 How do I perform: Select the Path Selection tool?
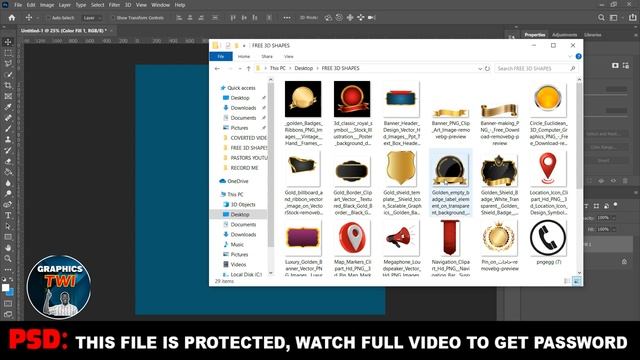8,226
